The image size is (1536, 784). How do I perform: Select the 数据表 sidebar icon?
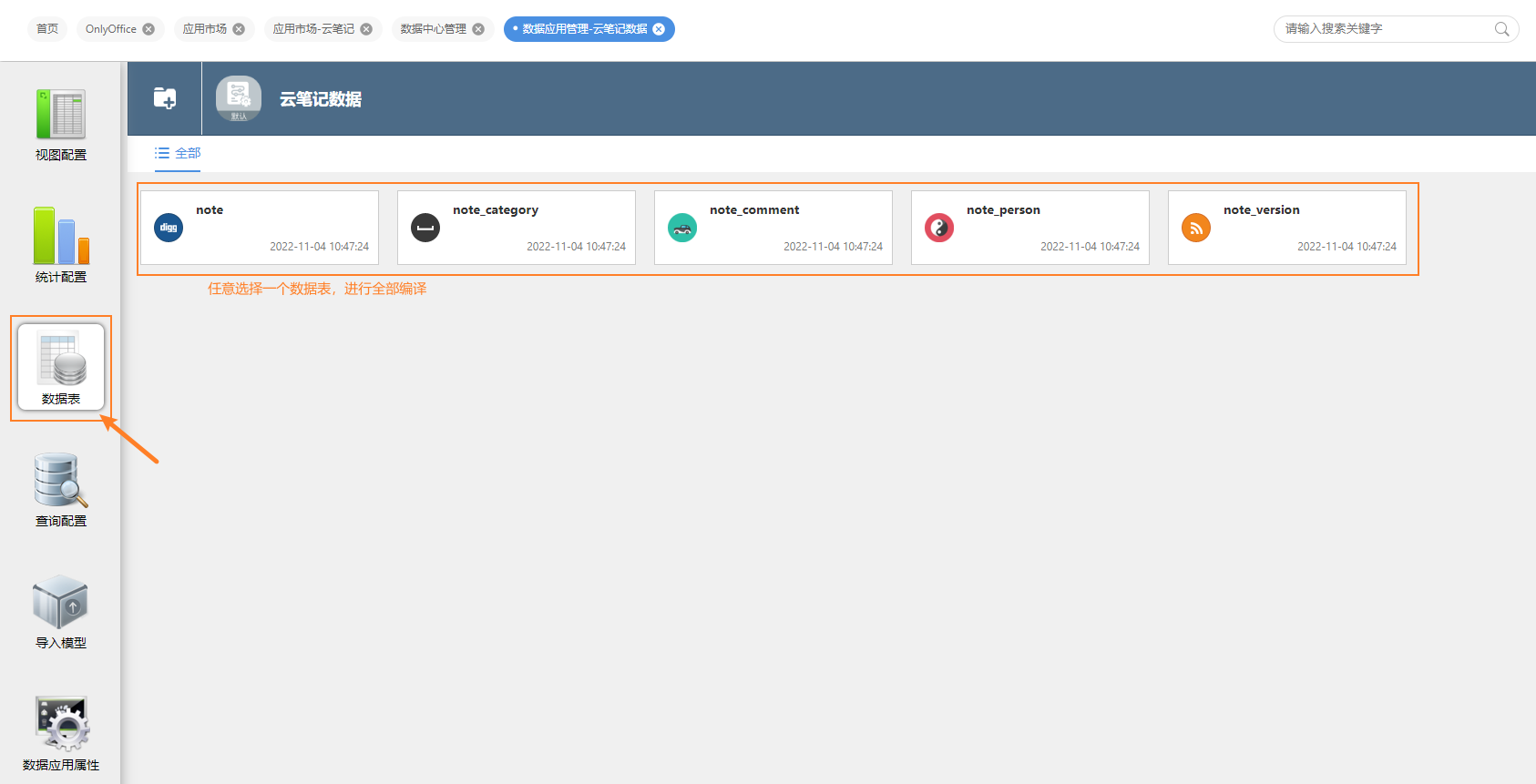(x=61, y=360)
